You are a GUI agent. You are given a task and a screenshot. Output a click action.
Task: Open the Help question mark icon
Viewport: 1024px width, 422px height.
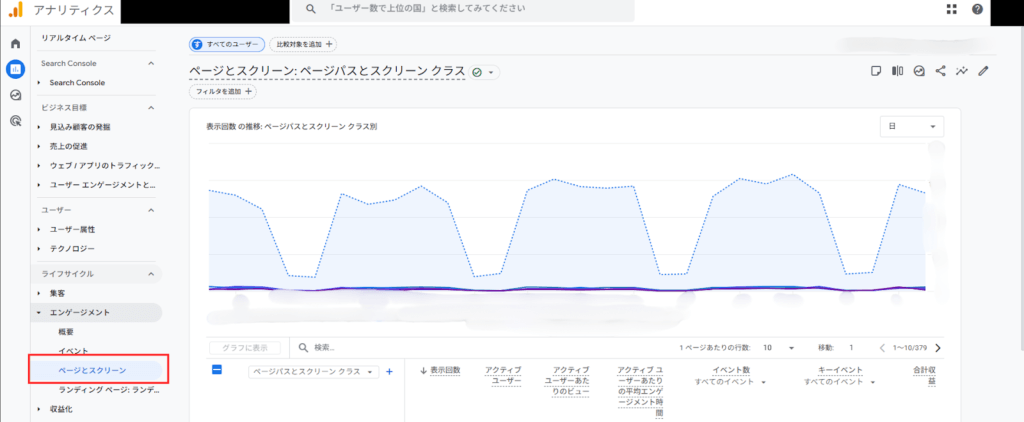click(976, 9)
